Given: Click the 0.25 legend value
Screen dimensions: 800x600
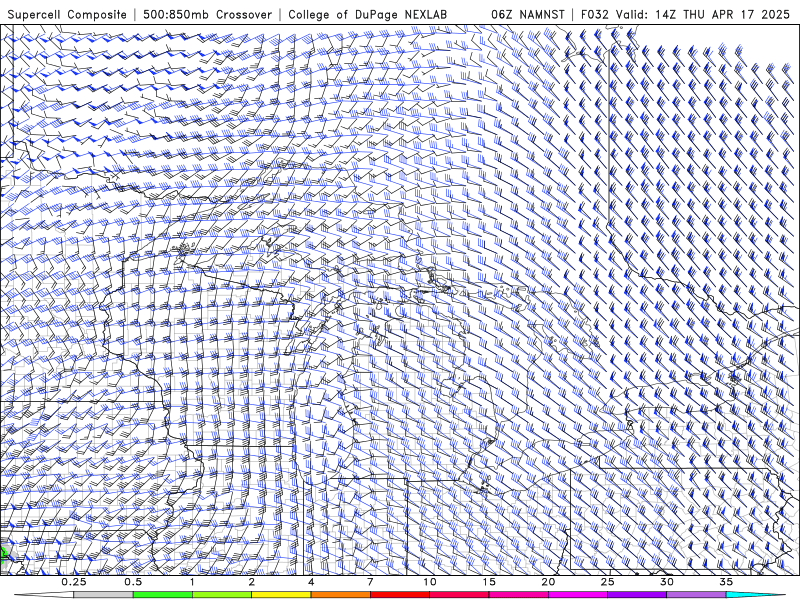Looking at the screenshot, I should click(x=74, y=582).
